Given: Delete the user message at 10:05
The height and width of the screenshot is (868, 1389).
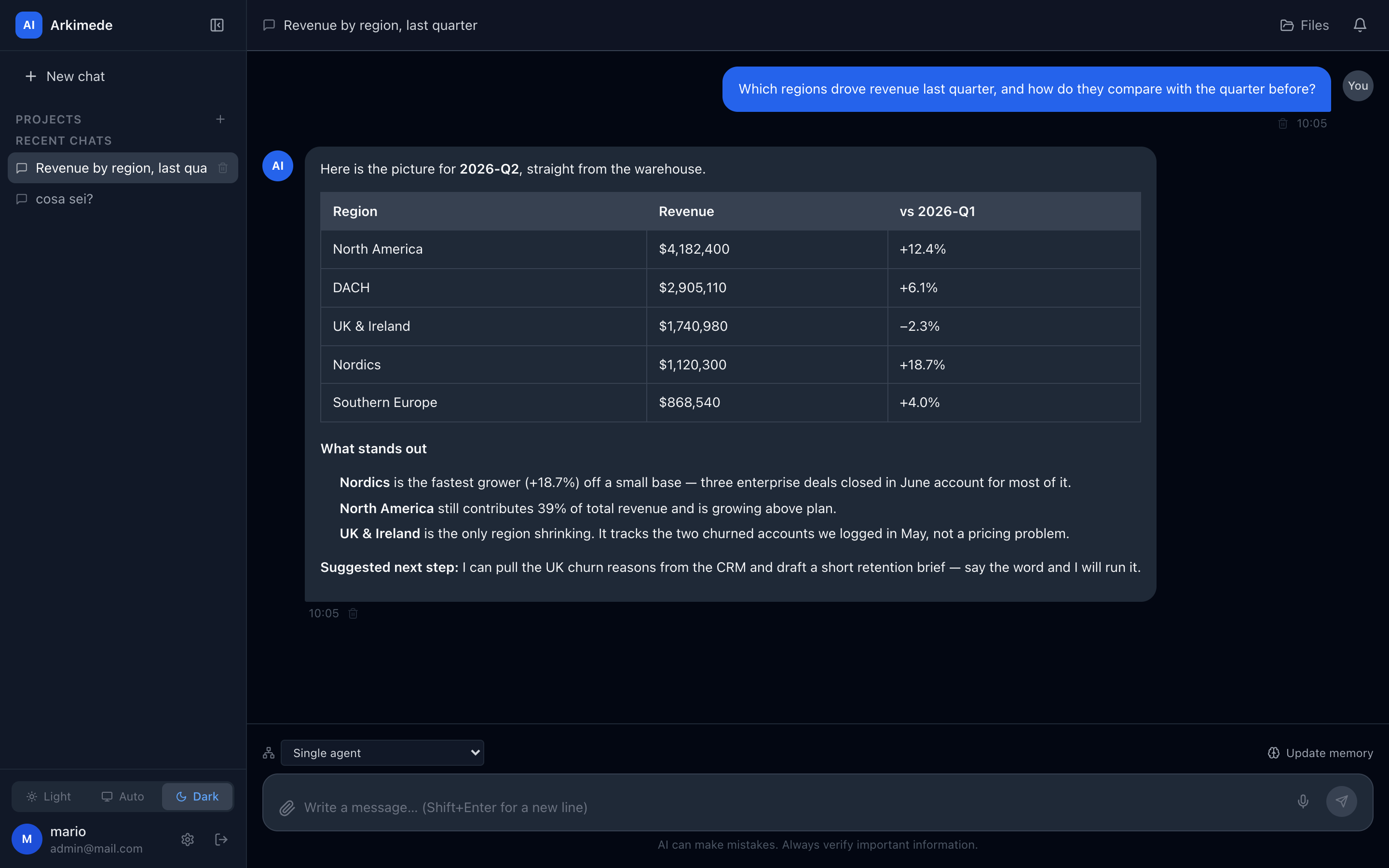Looking at the screenshot, I should point(1283,123).
